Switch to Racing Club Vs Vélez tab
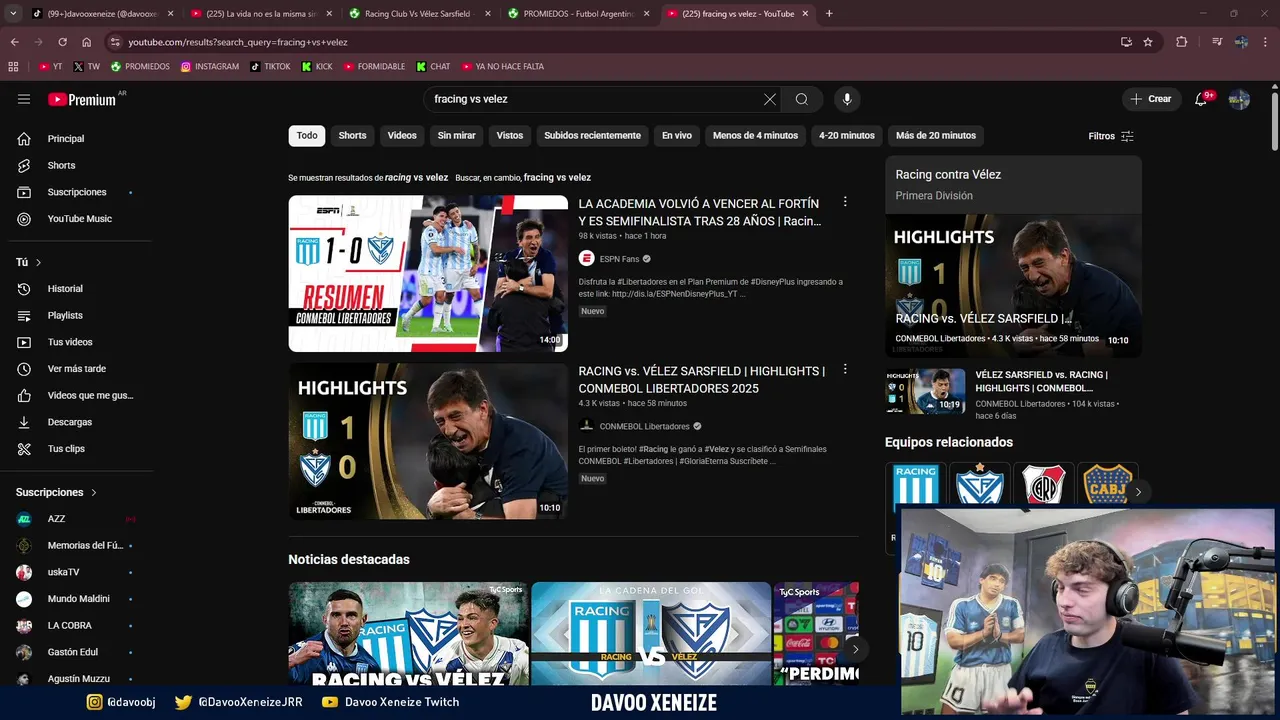The image size is (1280, 720). [x=417, y=14]
